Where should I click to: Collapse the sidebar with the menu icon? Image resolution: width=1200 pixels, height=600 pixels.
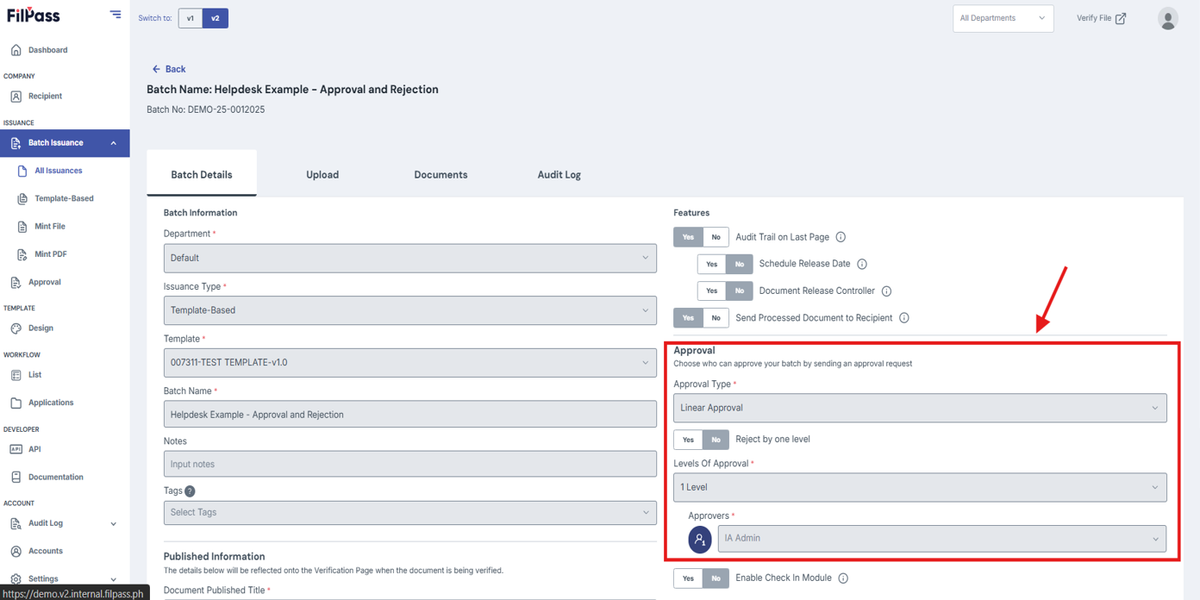pos(116,15)
